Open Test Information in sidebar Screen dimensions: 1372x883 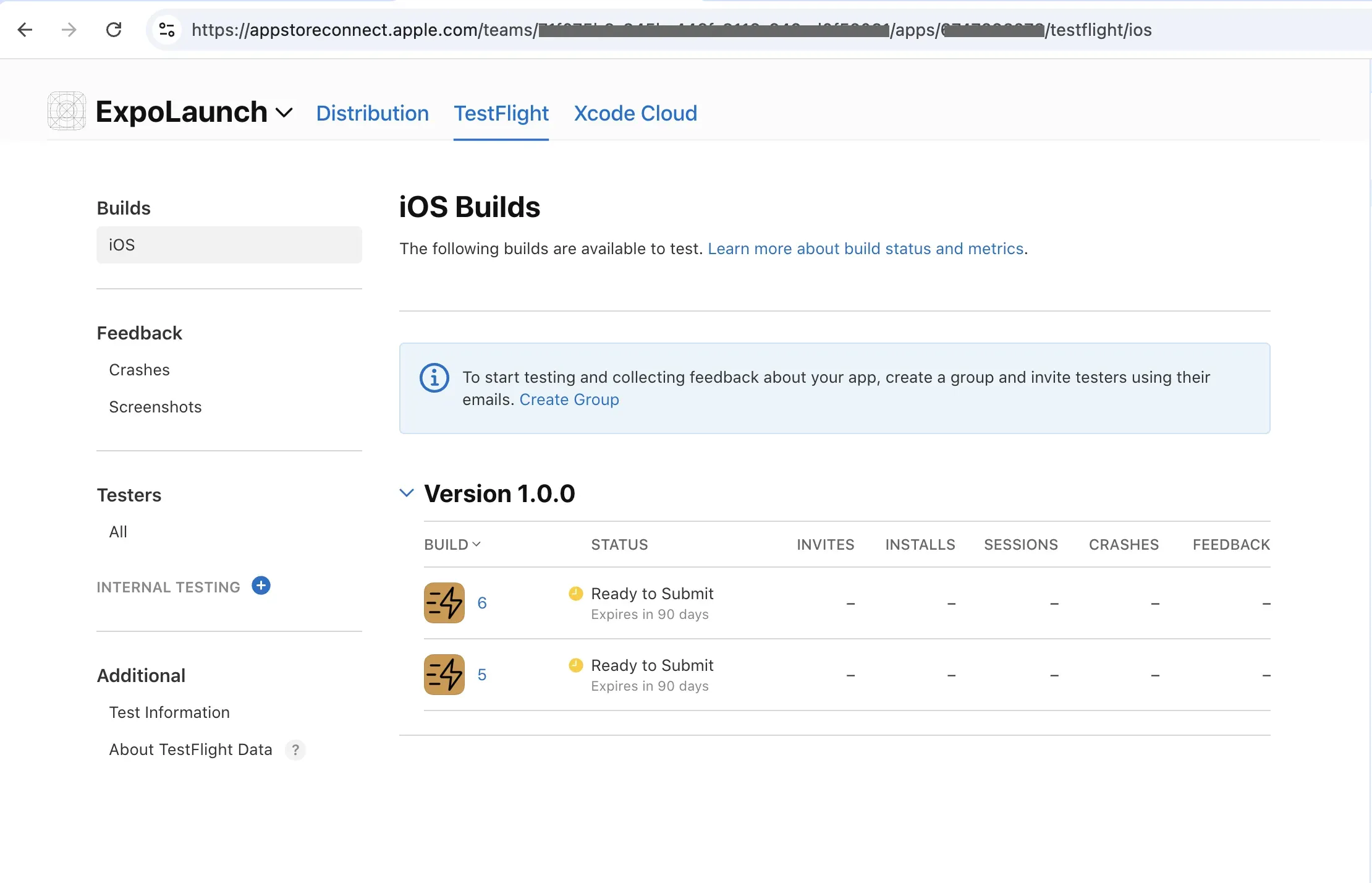pyautogui.click(x=169, y=712)
